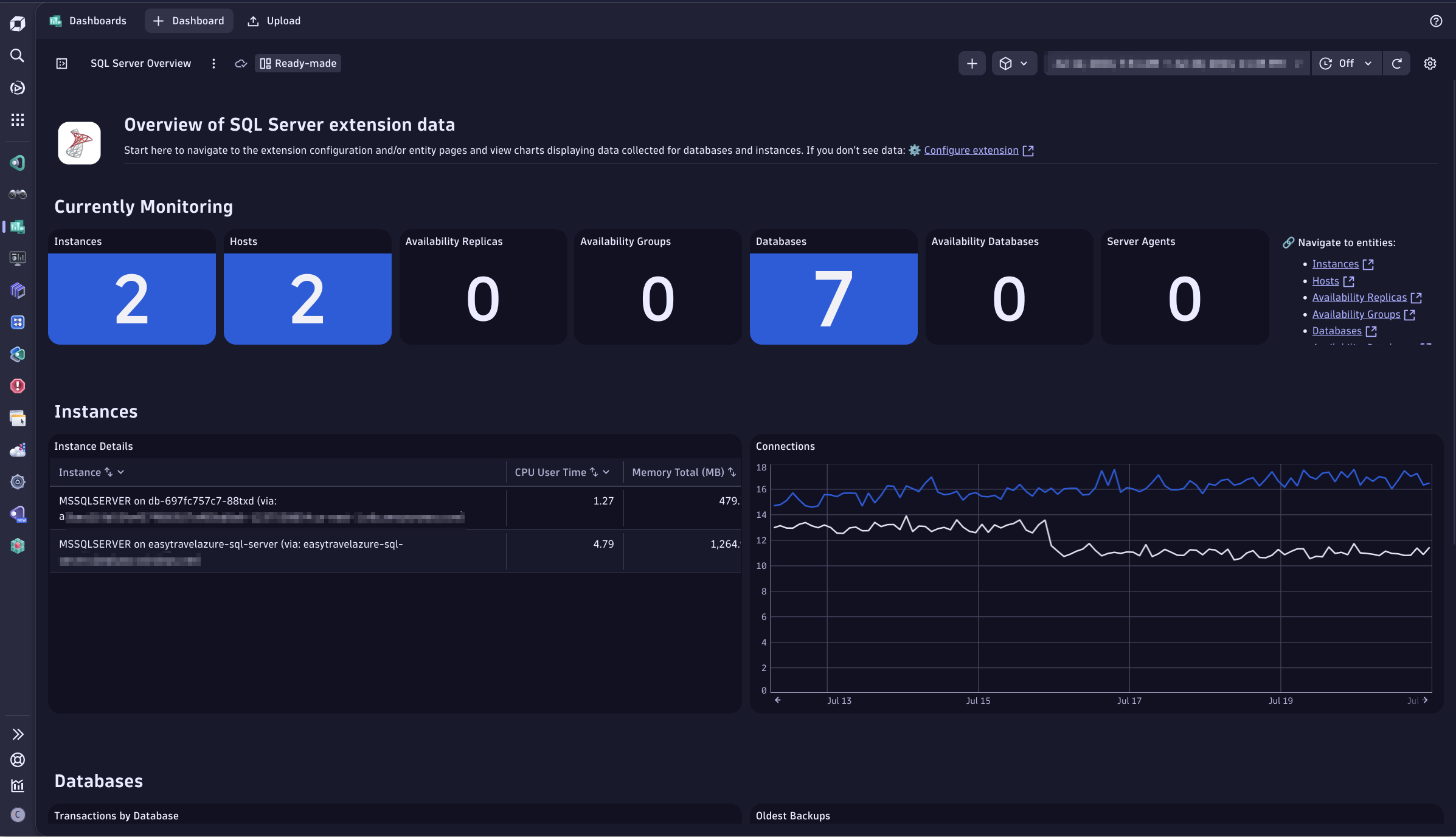The width and height of the screenshot is (1456, 837).
Task: Go to Dashboards tab
Action: pyautogui.click(x=88, y=21)
